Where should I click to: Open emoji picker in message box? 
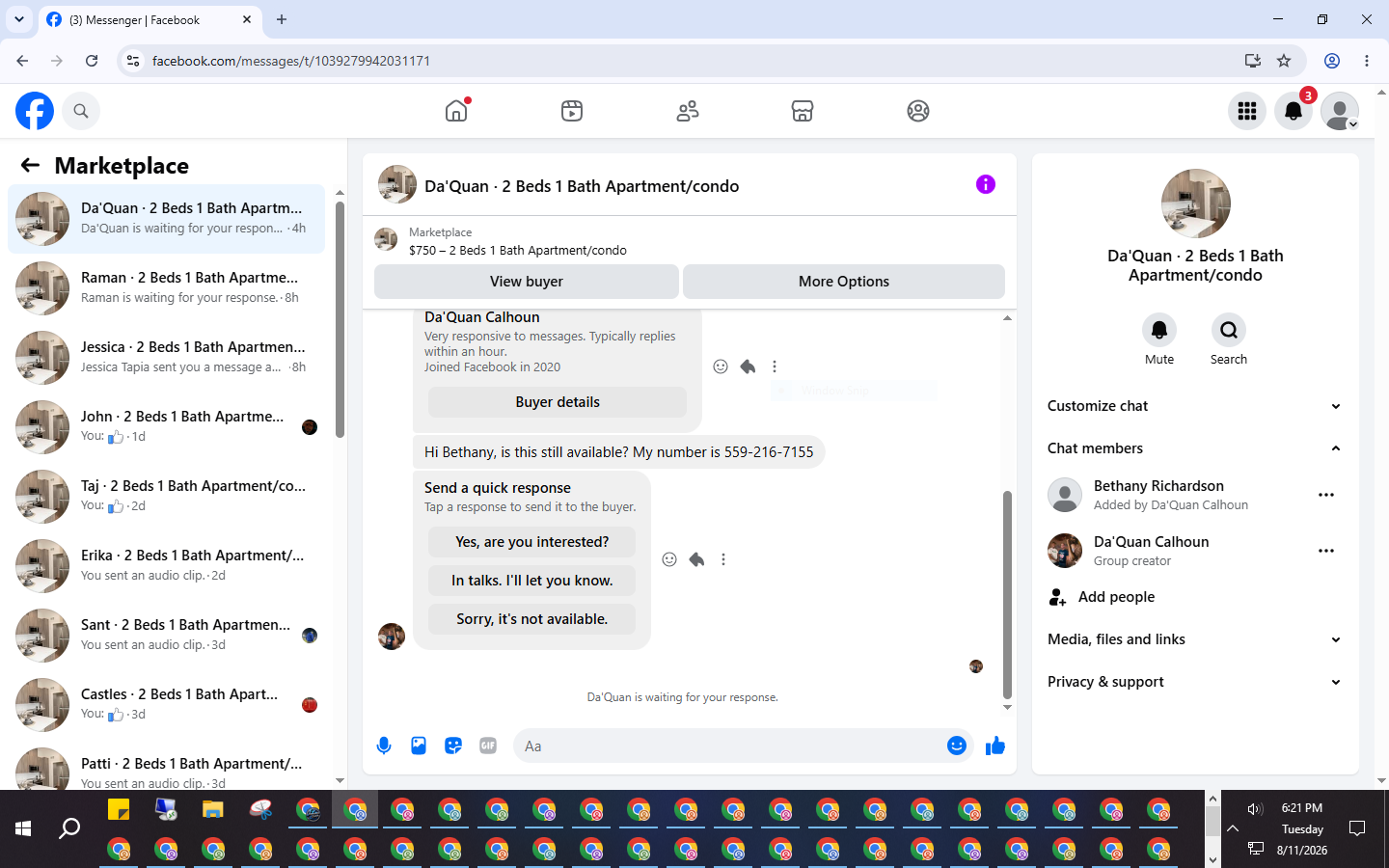[x=957, y=746]
